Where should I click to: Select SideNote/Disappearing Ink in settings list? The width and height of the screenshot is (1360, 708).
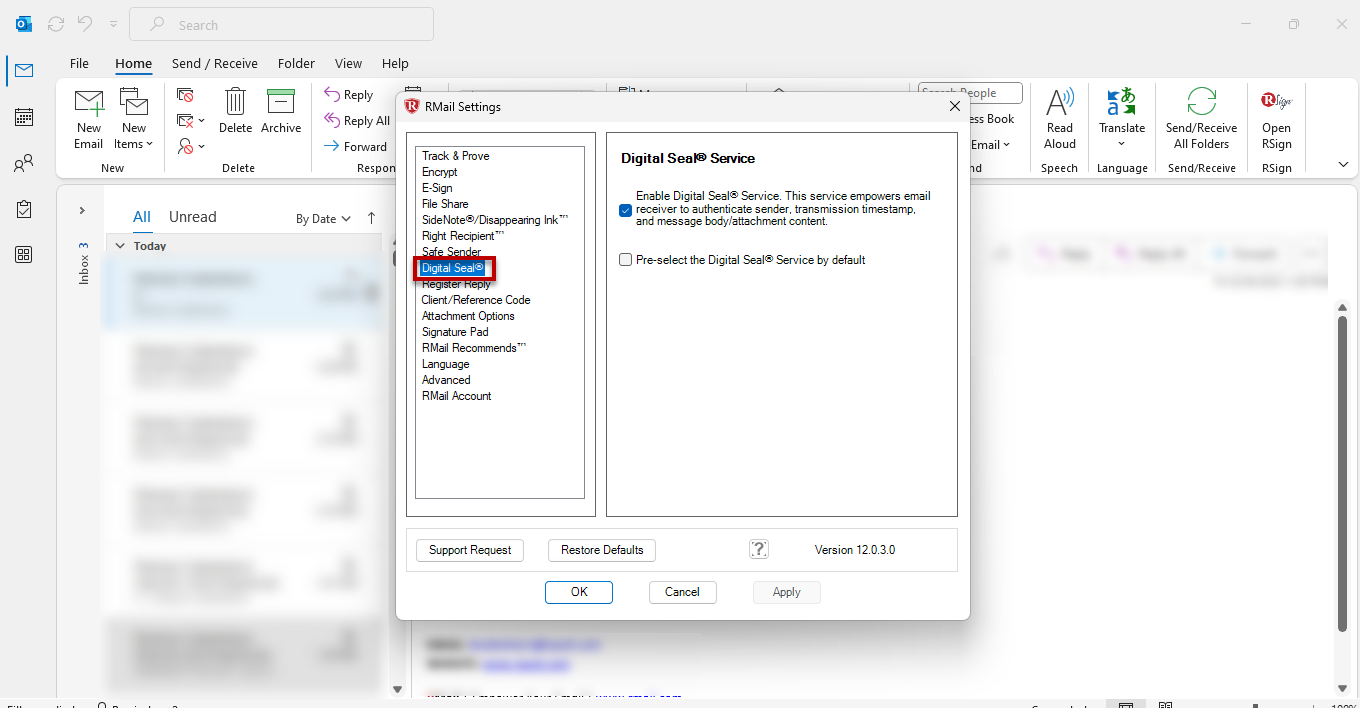(x=495, y=220)
